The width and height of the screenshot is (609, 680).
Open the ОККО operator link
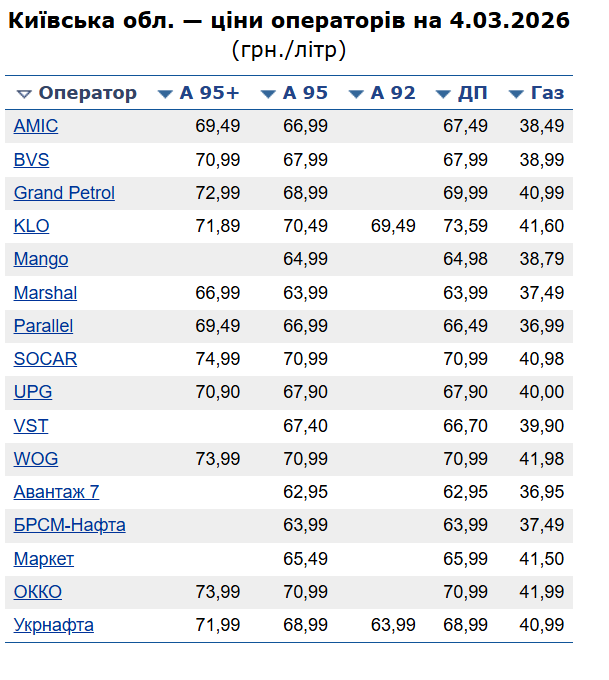[38, 592]
